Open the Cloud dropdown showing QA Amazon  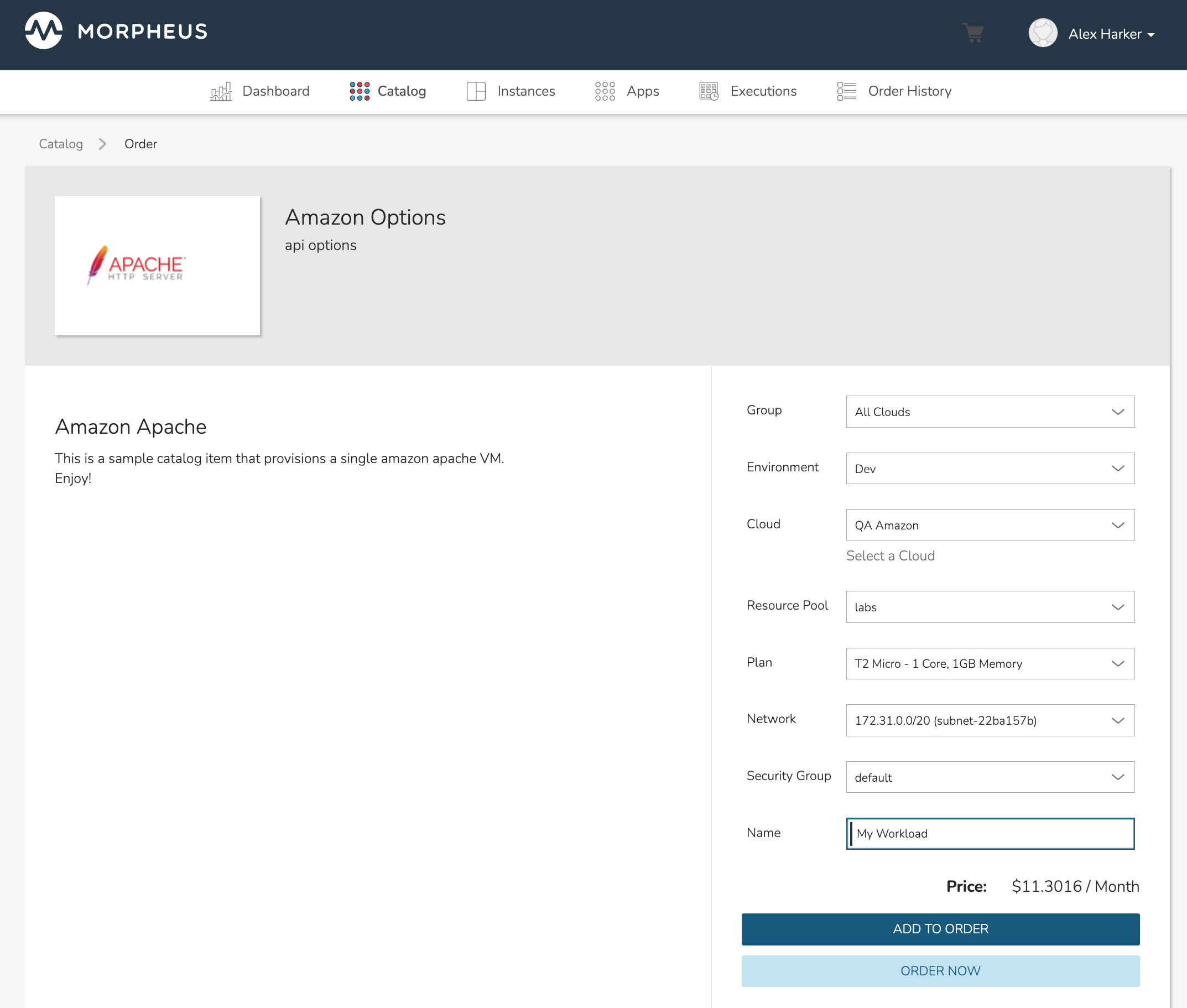(990, 525)
